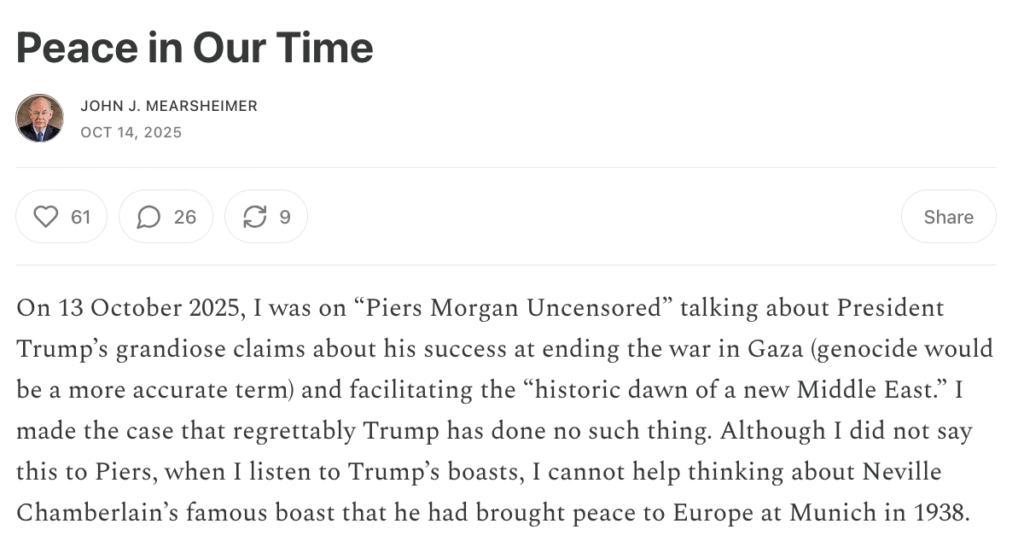Viewport: 1024px width, 553px height.
Task: Click the year 1938 in the text
Action: 942,512
